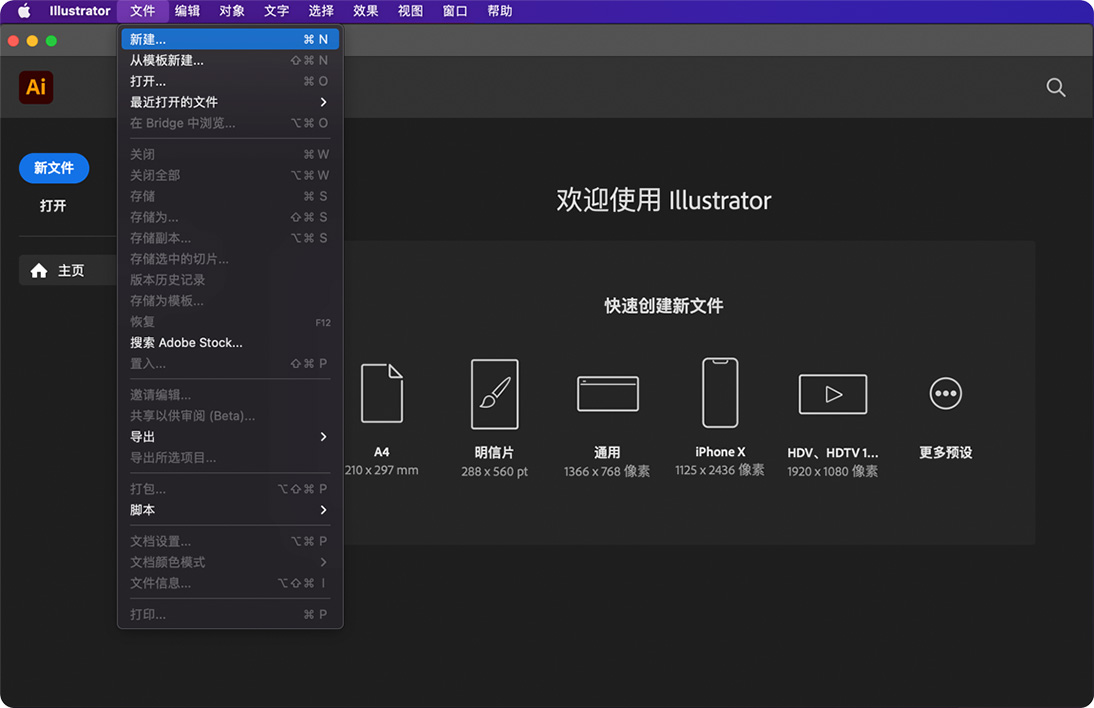Open the 效果 menu
The width and height of the screenshot is (1094, 708).
[365, 11]
